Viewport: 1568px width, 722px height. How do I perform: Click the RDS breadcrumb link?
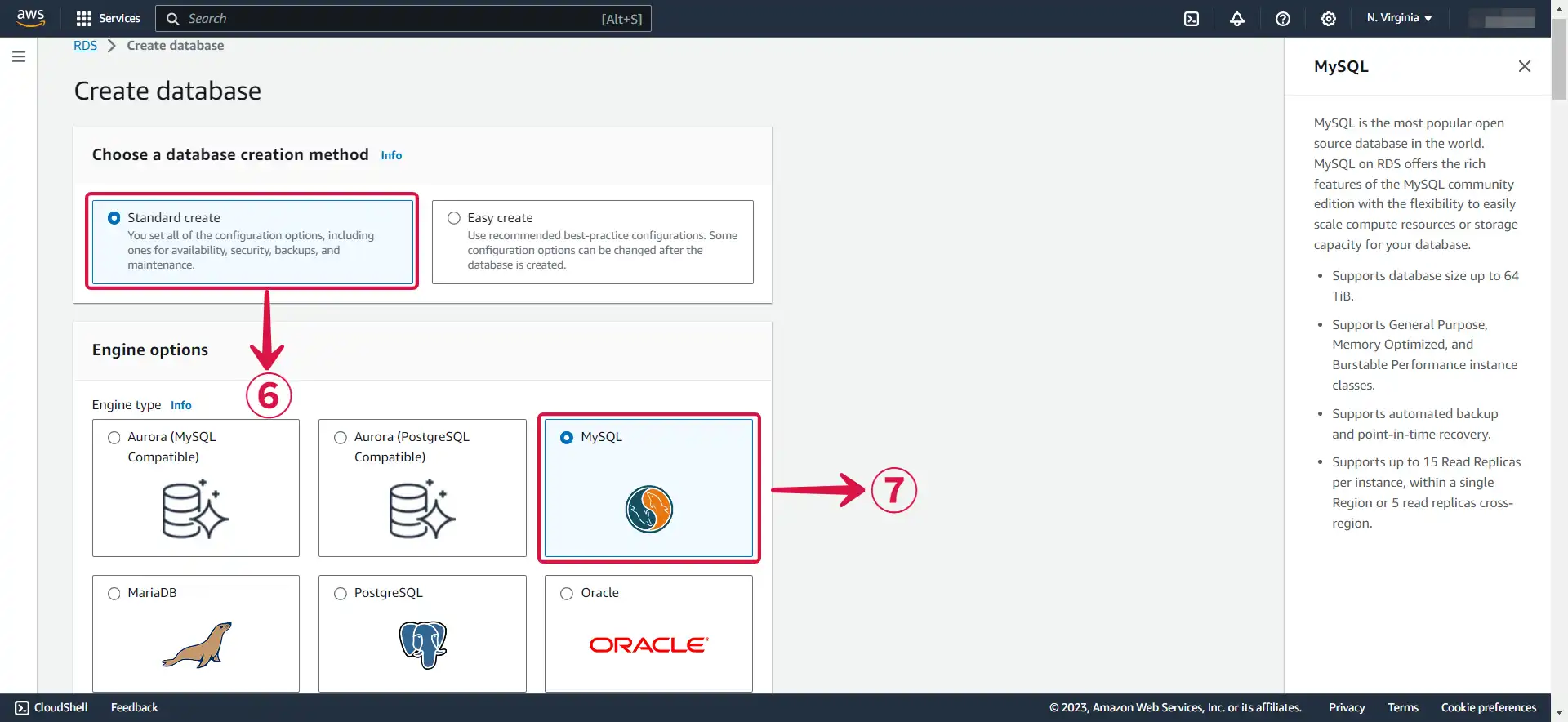tap(85, 46)
